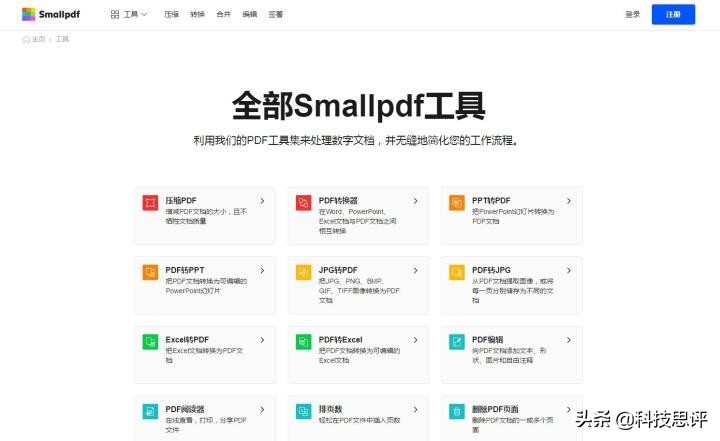This screenshot has width=720, height=441.
Task: Click the teal 删除PDF页面 icon
Action: pos(457,411)
